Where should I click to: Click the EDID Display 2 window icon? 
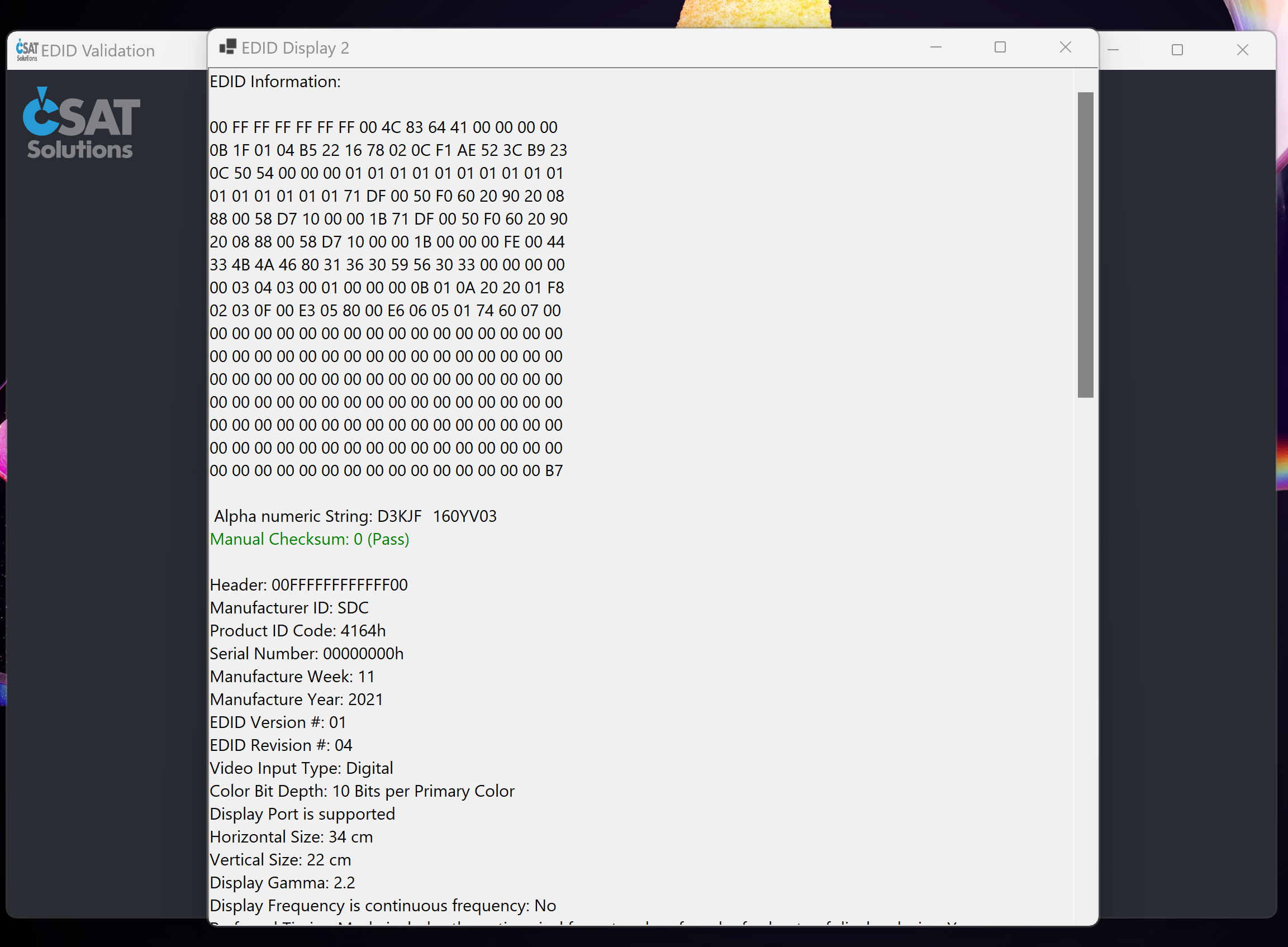(x=227, y=47)
